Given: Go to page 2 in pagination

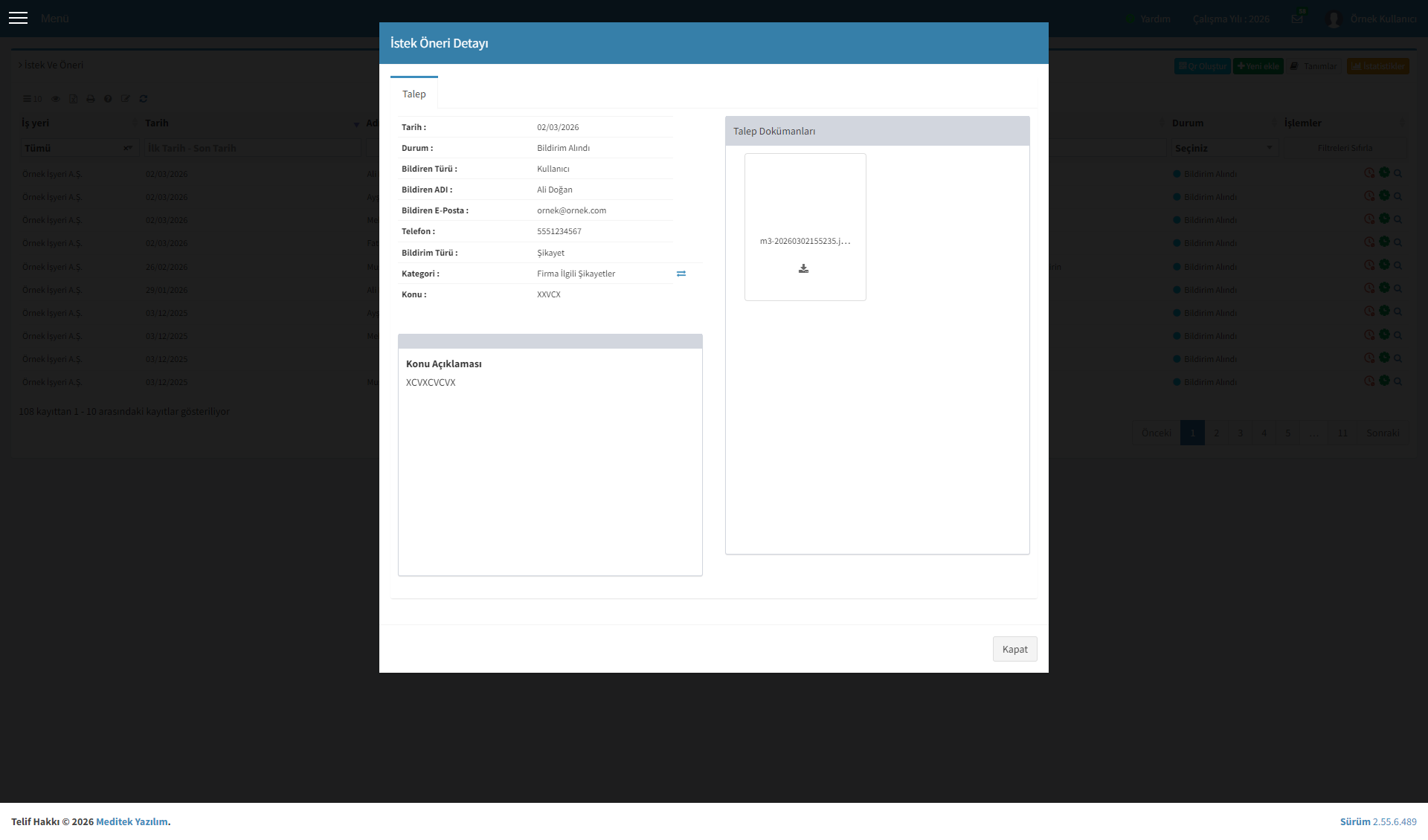Looking at the screenshot, I should [x=1217, y=433].
